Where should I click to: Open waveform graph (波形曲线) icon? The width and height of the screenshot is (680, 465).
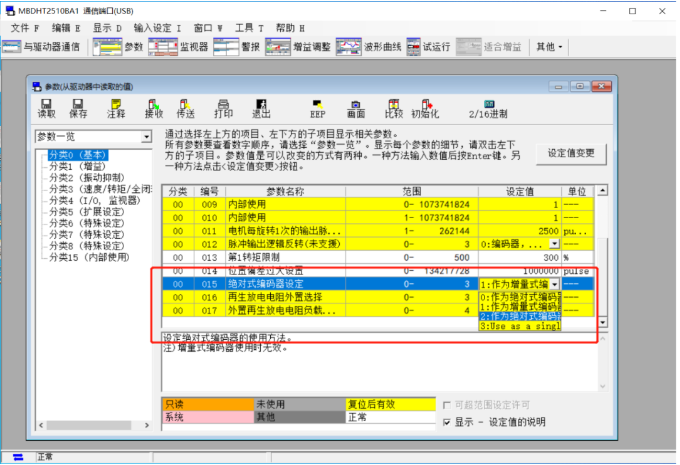348,47
